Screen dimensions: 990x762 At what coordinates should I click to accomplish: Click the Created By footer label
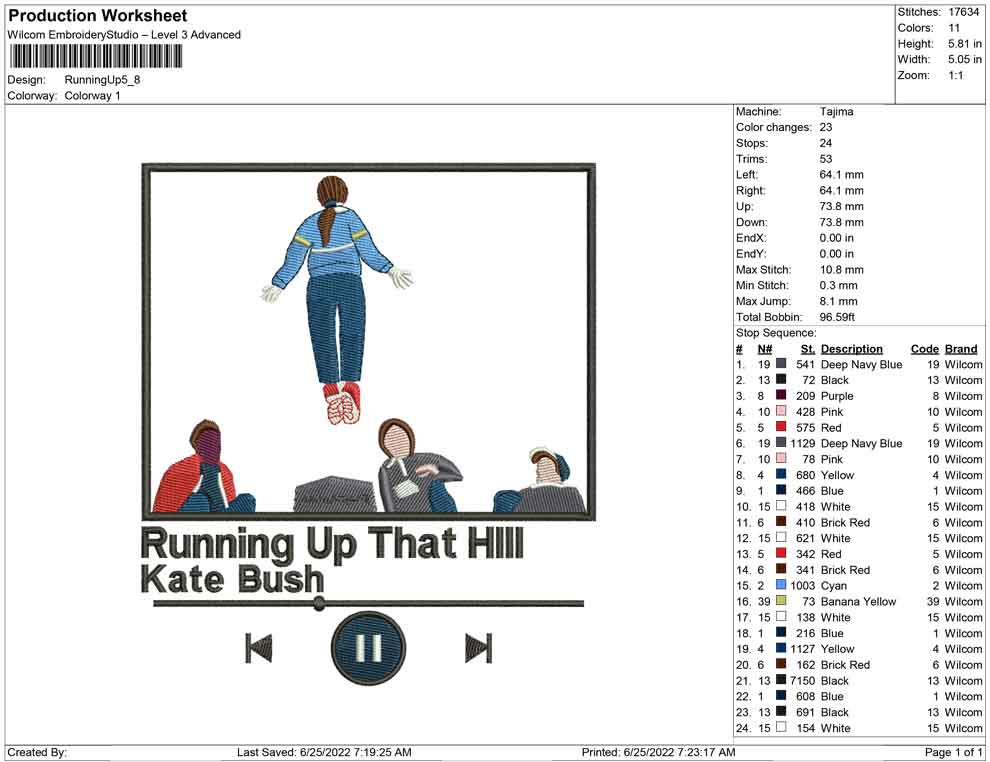(37, 752)
